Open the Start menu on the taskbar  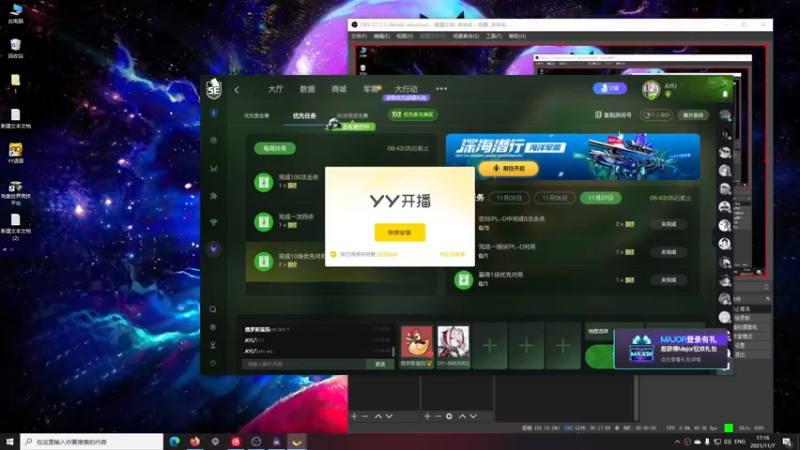10,441
